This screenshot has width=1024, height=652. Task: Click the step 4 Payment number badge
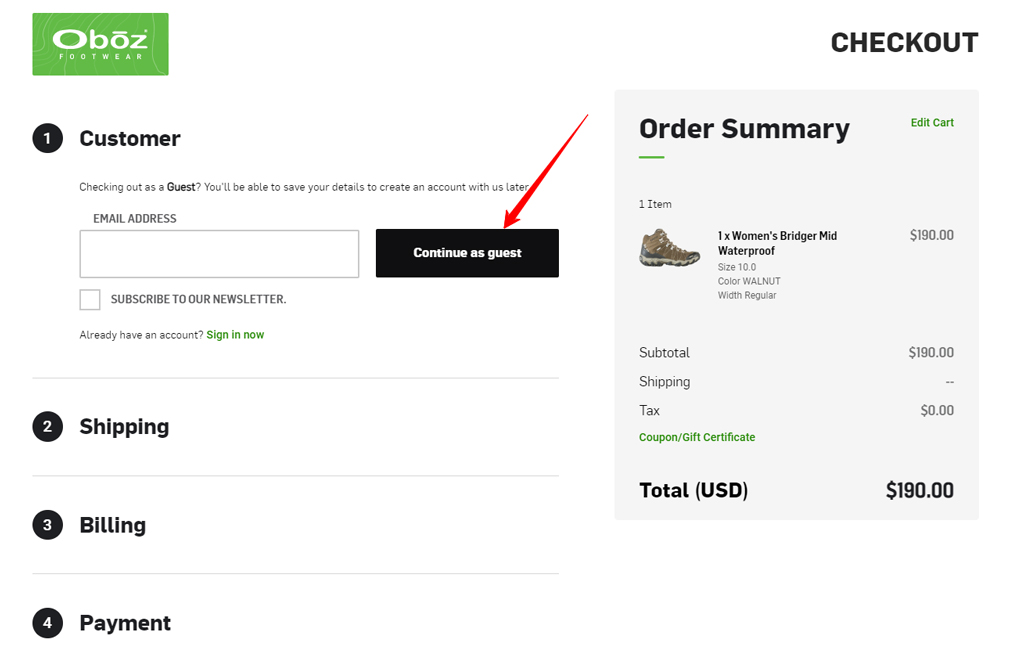[x=47, y=622]
